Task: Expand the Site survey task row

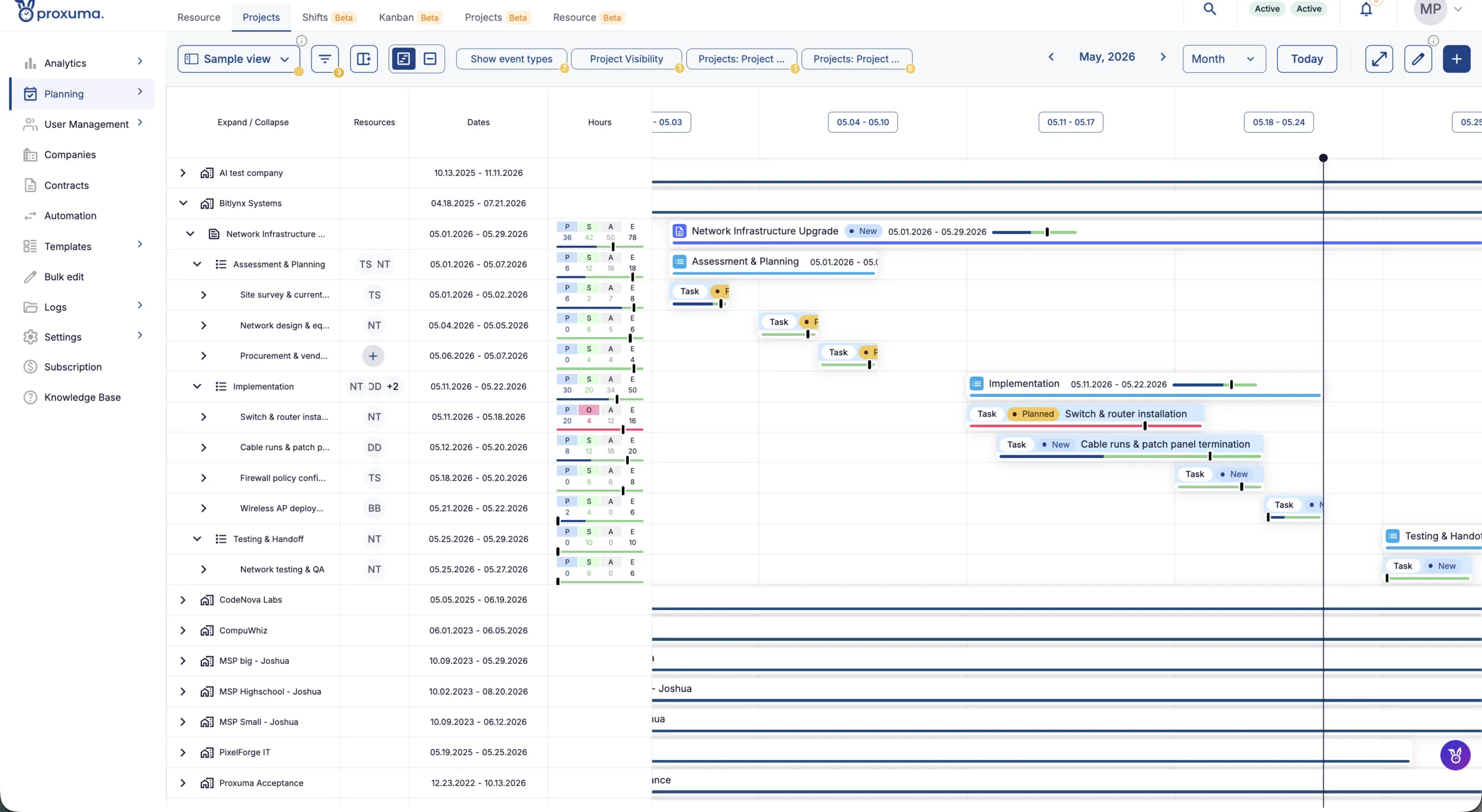Action: pyautogui.click(x=204, y=295)
